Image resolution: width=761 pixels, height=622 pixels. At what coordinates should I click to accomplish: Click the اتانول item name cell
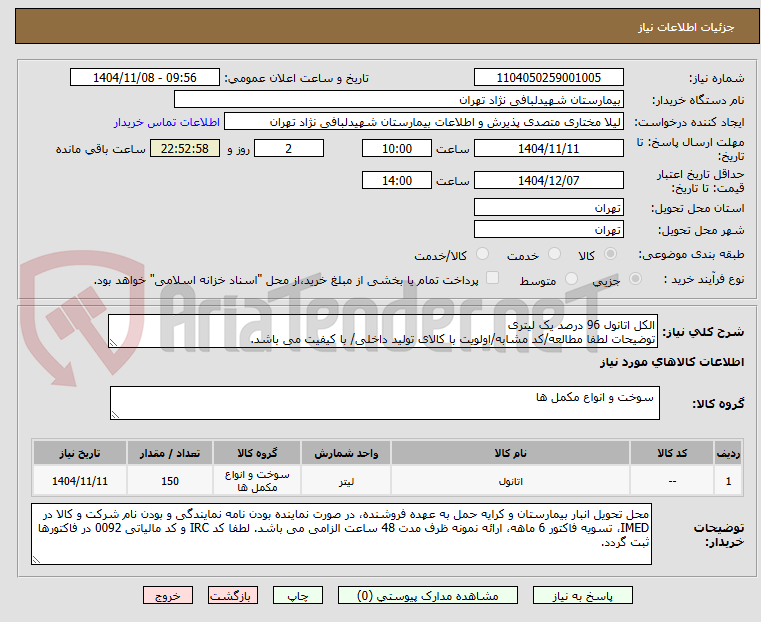pos(510,481)
